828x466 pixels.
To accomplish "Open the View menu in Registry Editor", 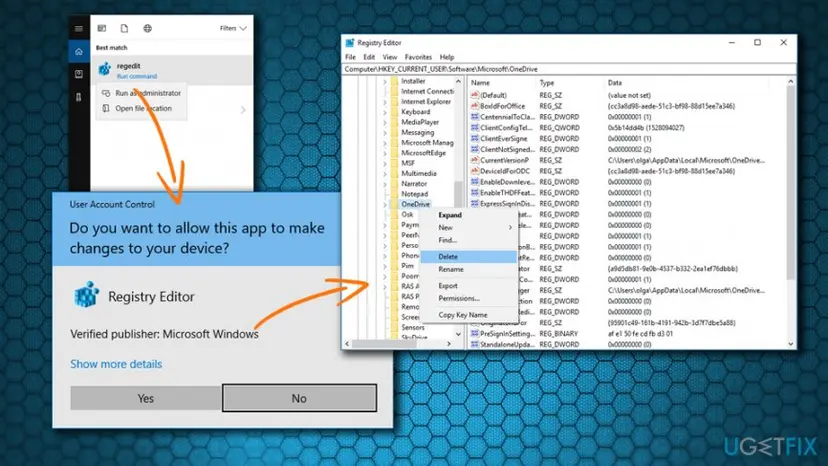I will (x=390, y=57).
